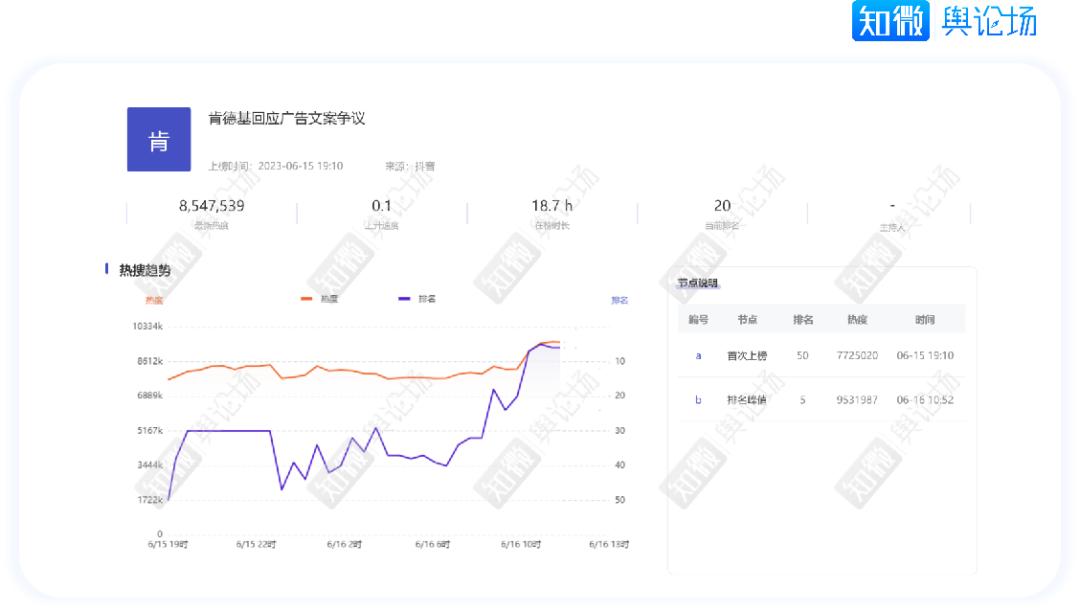This screenshot has width=1080, height=612.
Task: Click the 0.1 rising speed value
Action: click(x=382, y=206)
